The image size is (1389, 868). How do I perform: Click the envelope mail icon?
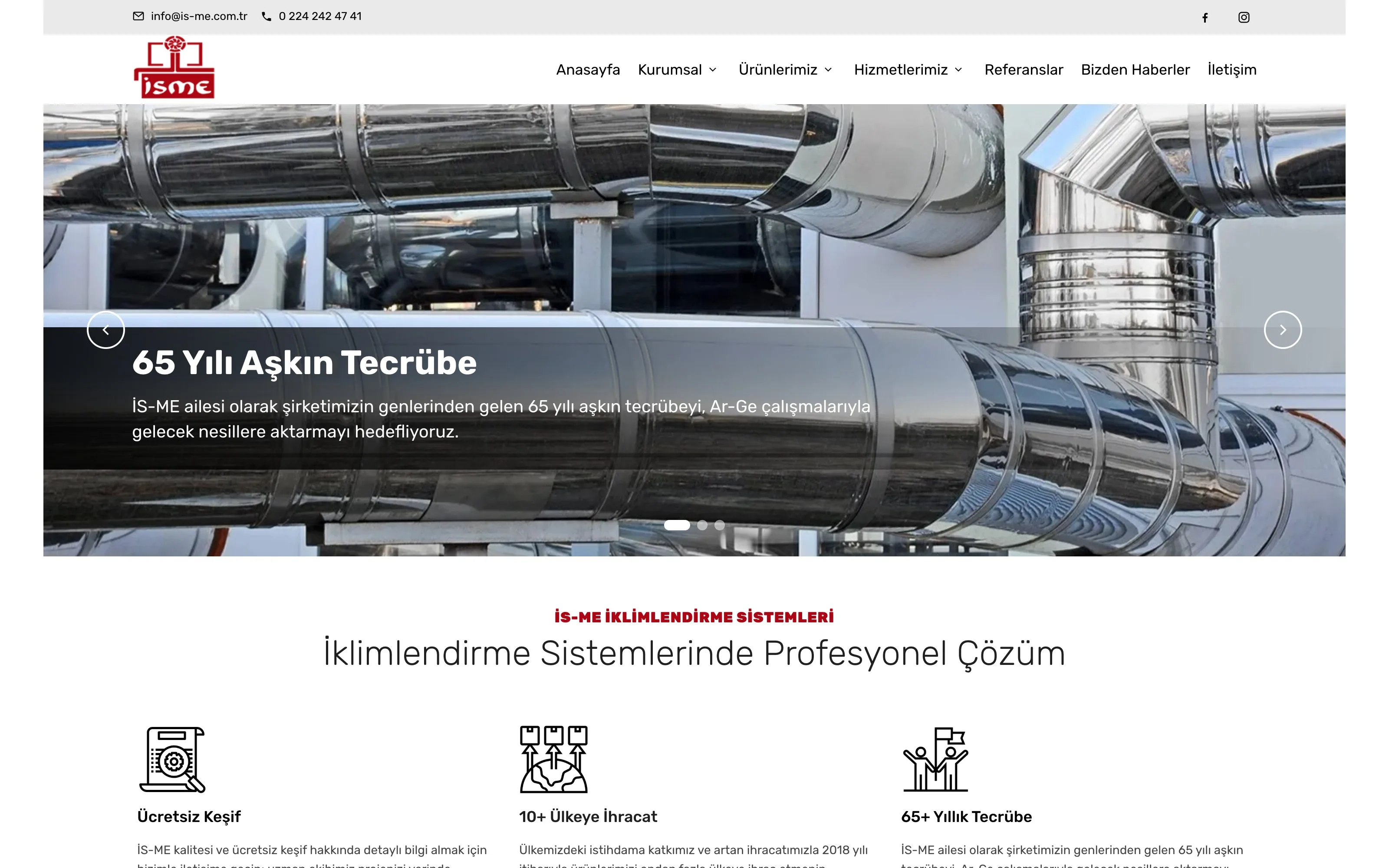pos(138,16)
